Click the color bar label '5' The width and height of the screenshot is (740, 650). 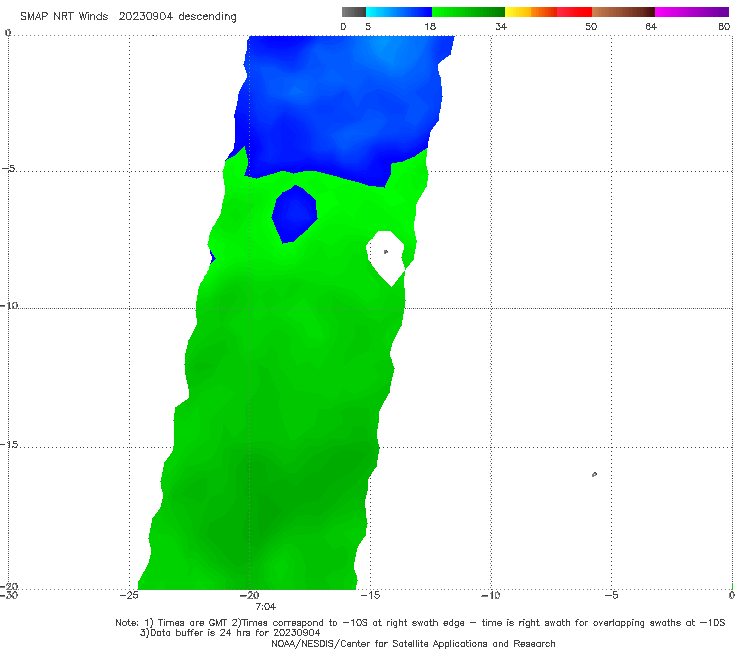[368, 26]
